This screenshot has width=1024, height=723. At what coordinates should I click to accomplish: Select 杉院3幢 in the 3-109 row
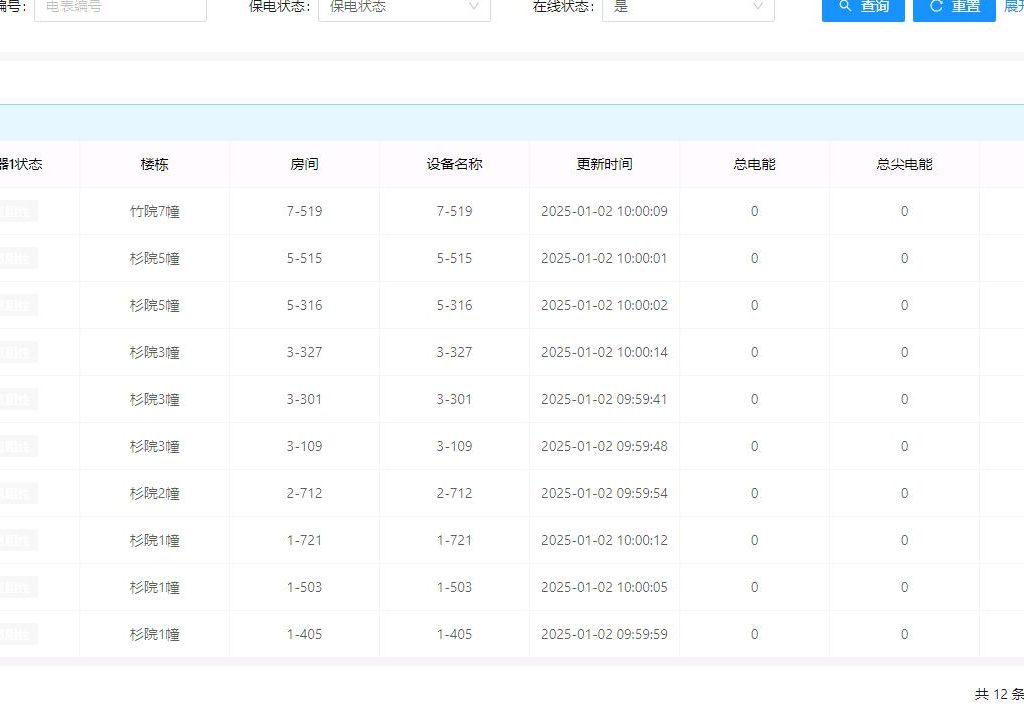pyautogui.click(x=155, y=447)
